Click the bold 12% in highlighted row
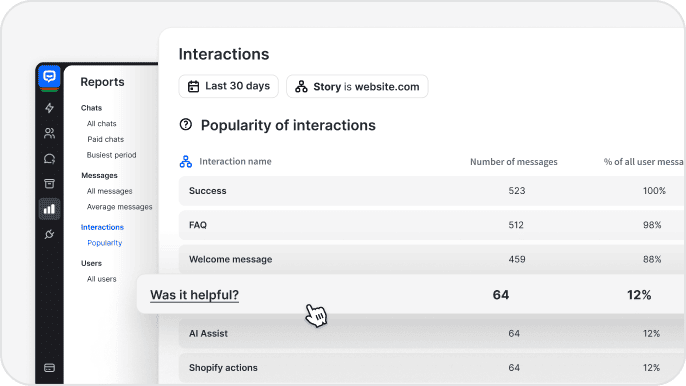 pos(639,295)
